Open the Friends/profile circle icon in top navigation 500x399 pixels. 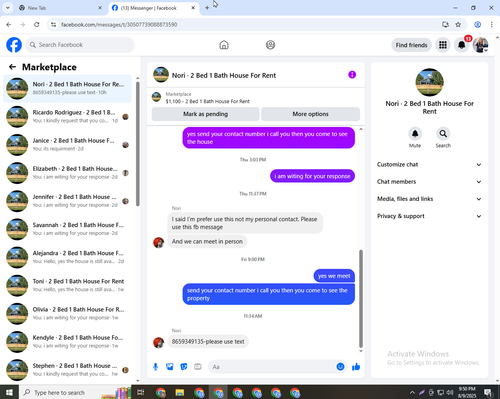tap(270, 45)
